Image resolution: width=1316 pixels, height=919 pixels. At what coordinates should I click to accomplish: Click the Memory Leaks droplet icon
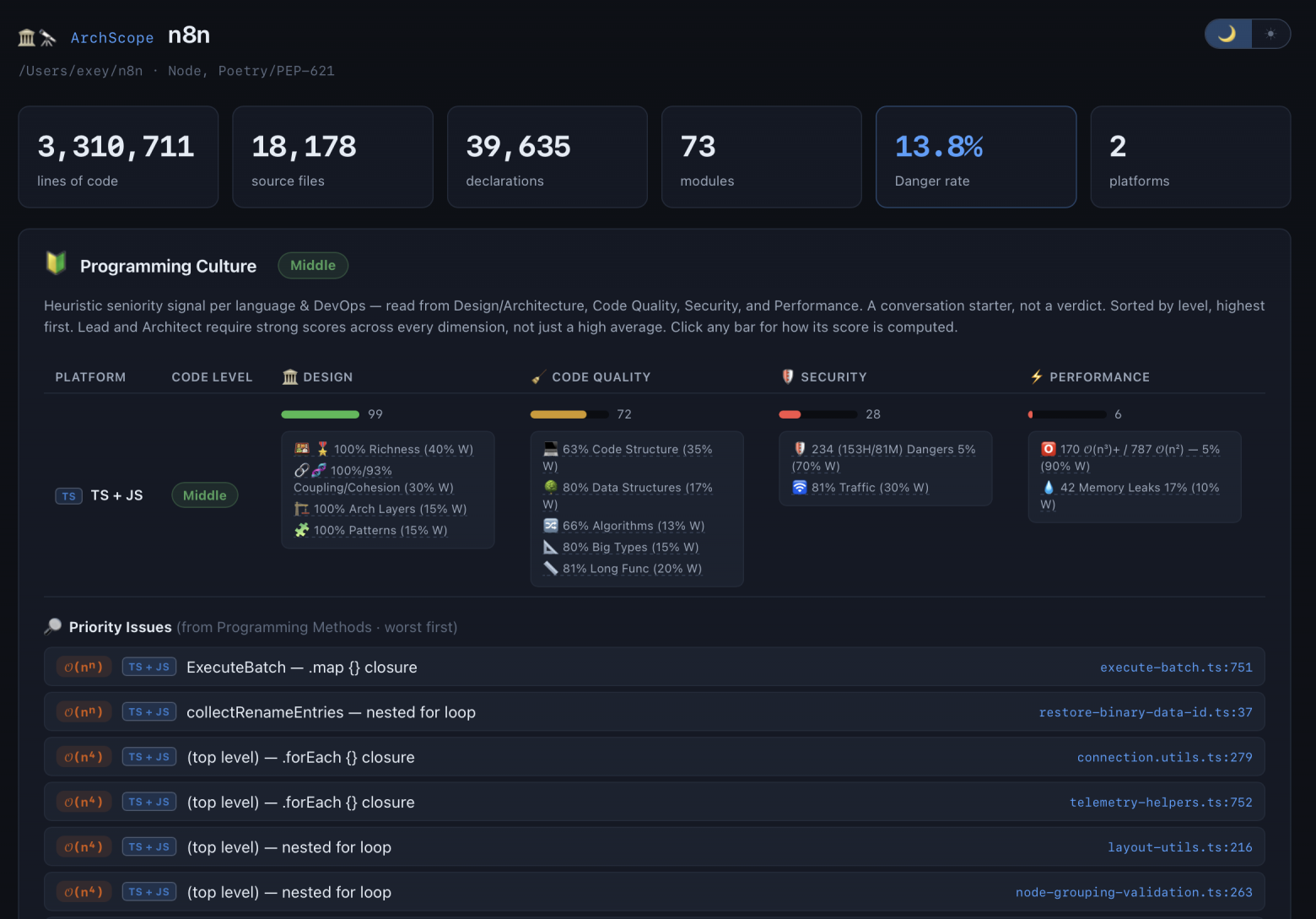click(1049, 487)
